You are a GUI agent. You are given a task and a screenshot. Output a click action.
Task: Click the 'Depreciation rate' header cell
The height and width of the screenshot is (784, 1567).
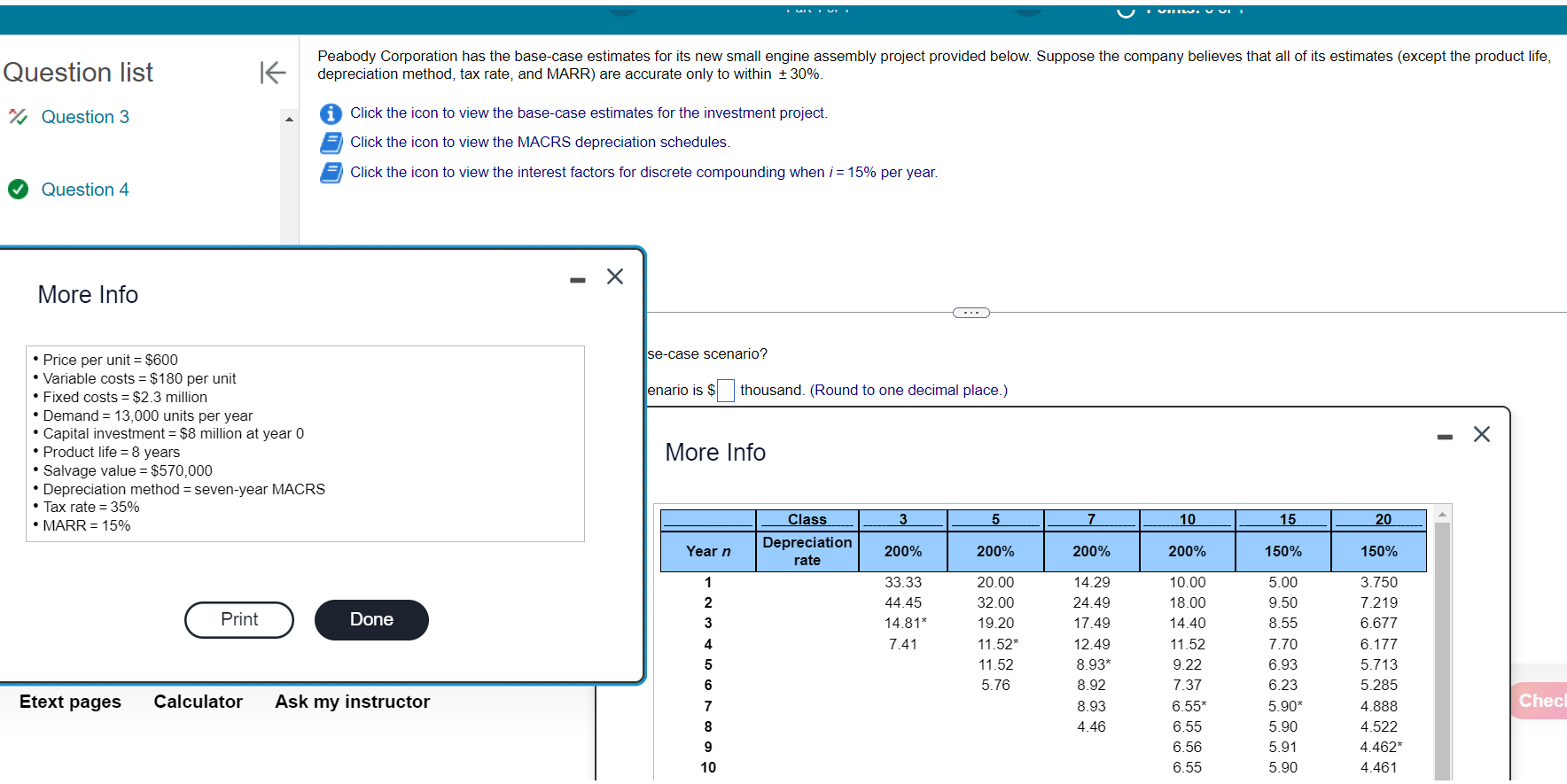[x=807, y=551]
